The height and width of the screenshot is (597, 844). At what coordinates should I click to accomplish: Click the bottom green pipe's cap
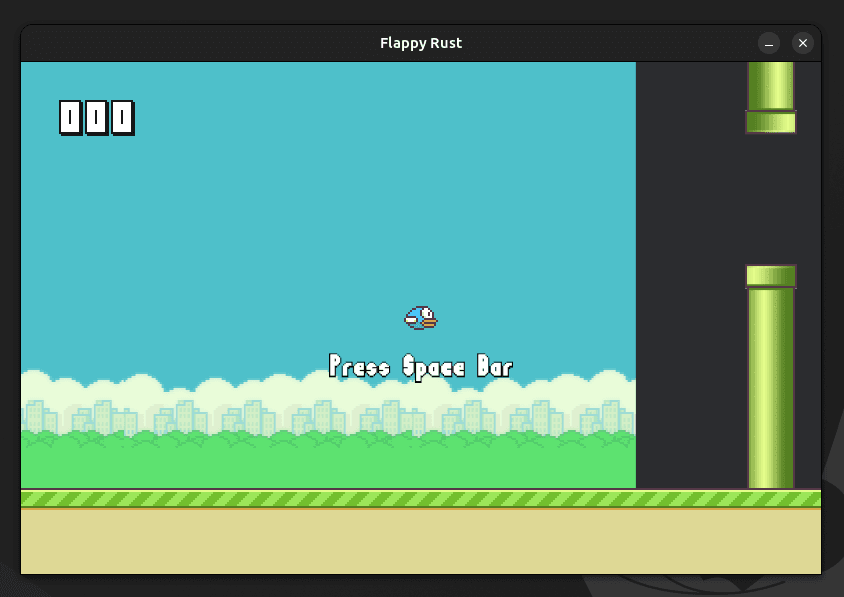[x=771, y=276]
